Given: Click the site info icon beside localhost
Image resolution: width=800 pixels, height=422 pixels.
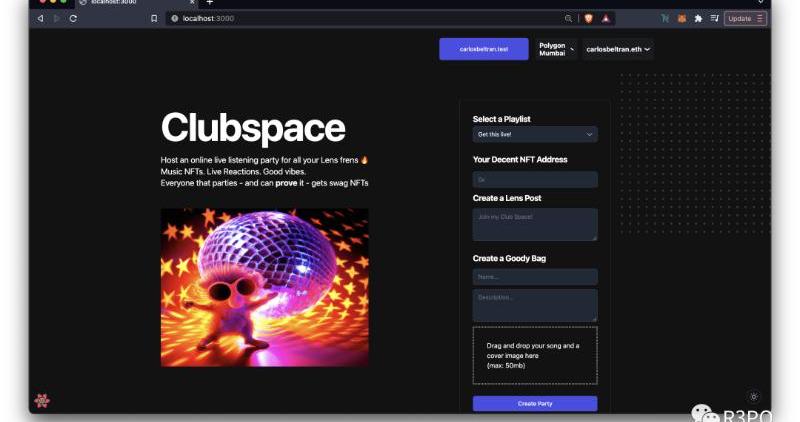Looking at the screenshot, I should pos(174,18).
